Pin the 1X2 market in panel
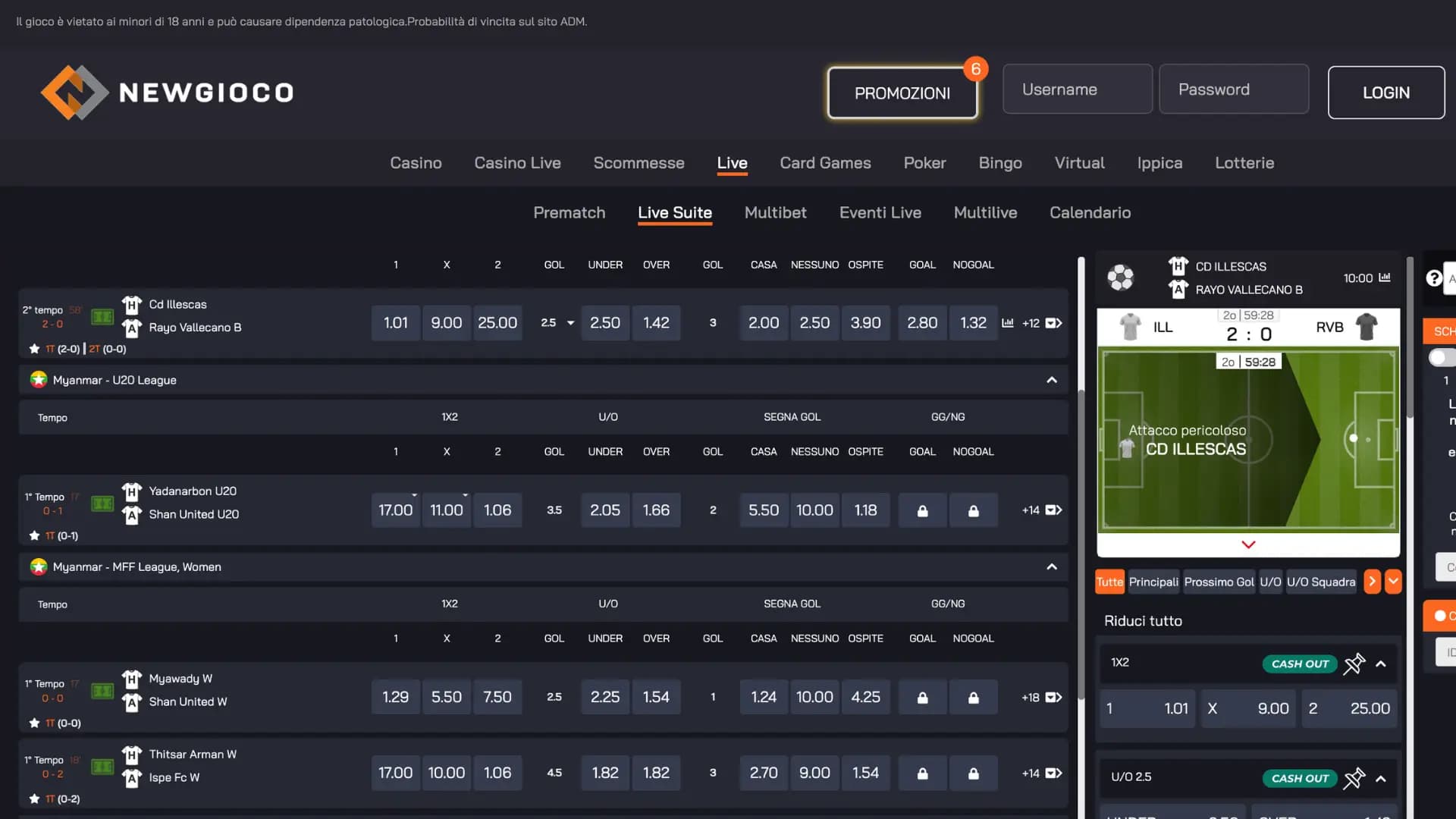The image size is (1456, 819). [1354, 664]
